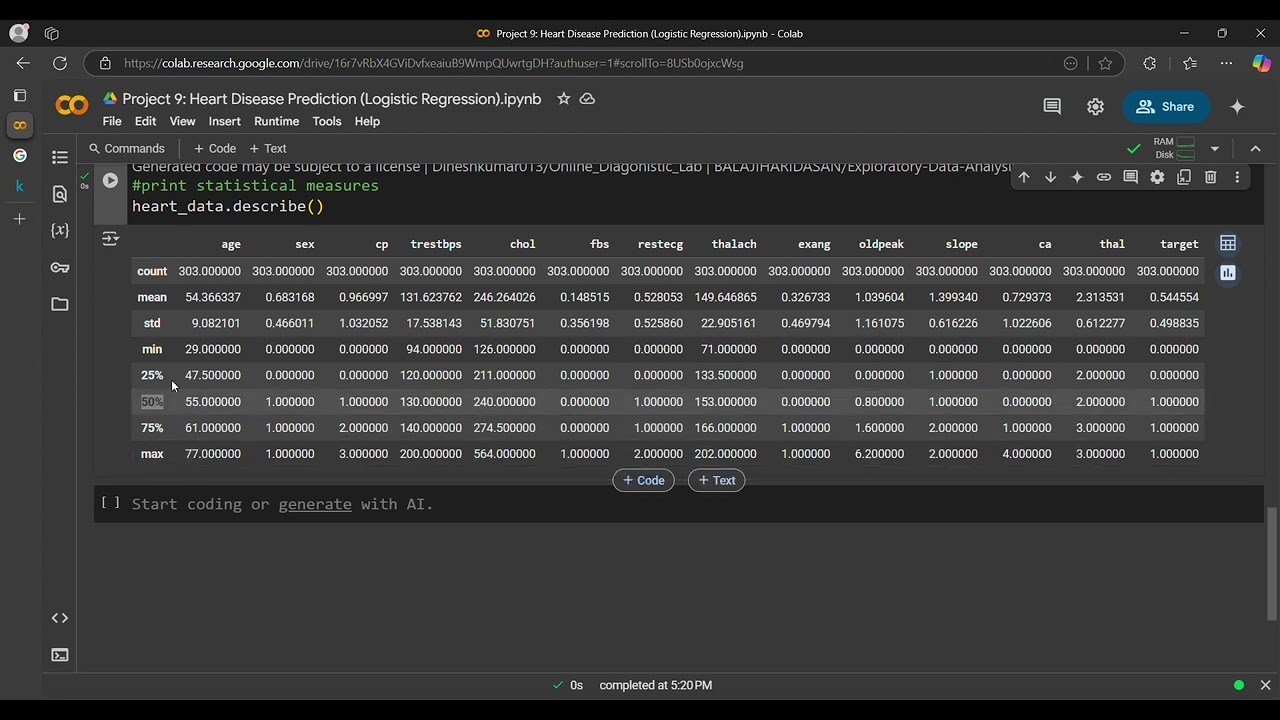Screen dimensions: 1280x720
Task: Rename the notebook via its title
Action: click(x=332, y=99)
